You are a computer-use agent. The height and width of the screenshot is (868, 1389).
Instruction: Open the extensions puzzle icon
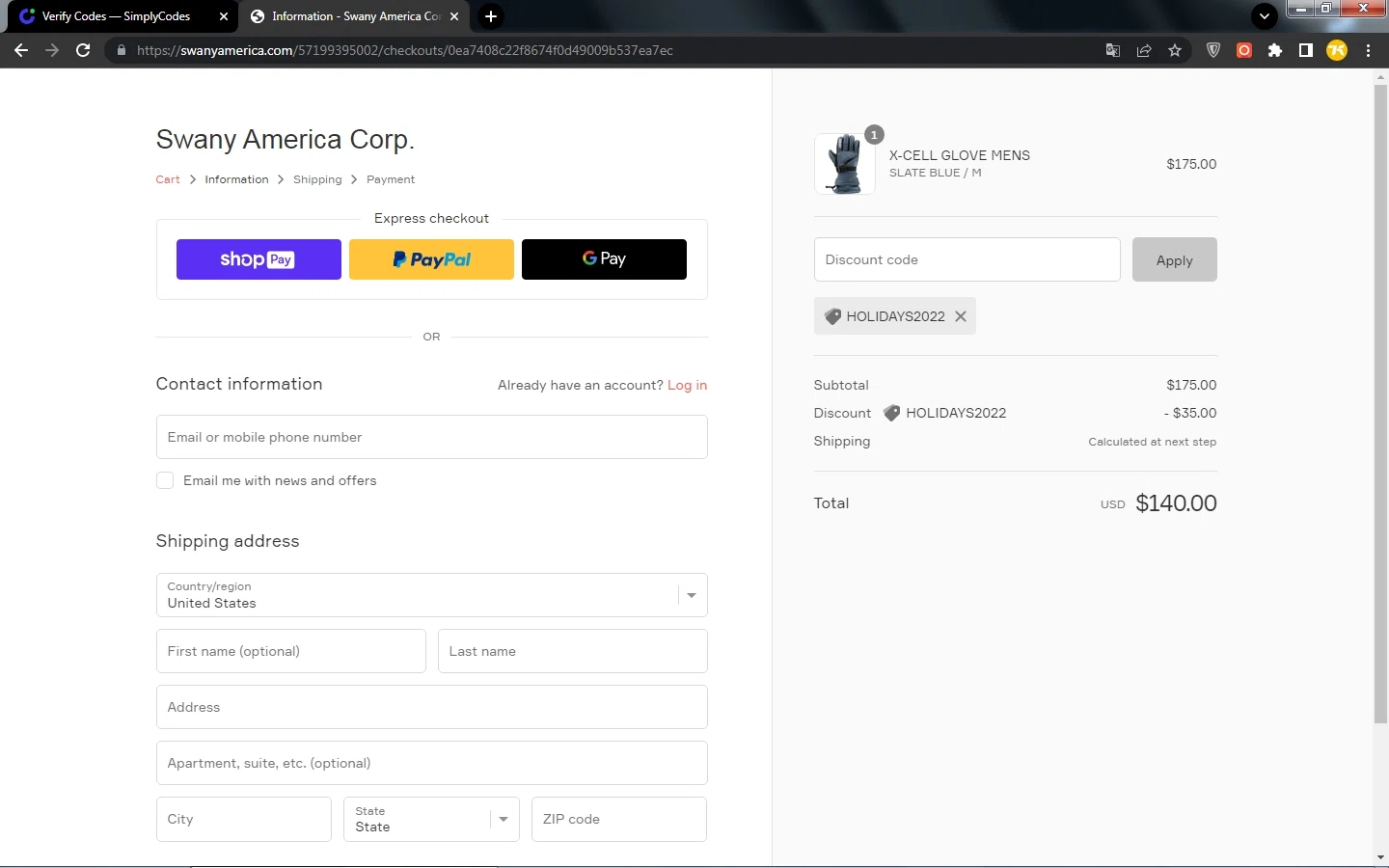click(1275, 50)
